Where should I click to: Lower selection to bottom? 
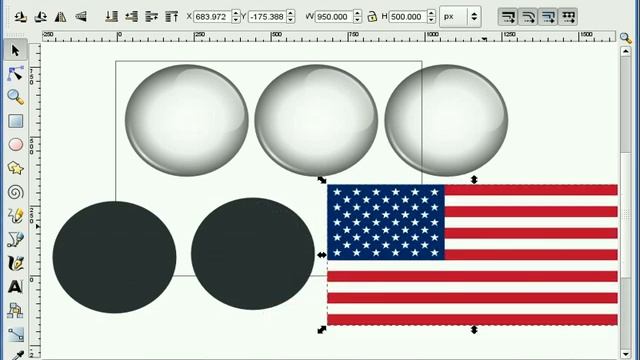coord(111,17)
